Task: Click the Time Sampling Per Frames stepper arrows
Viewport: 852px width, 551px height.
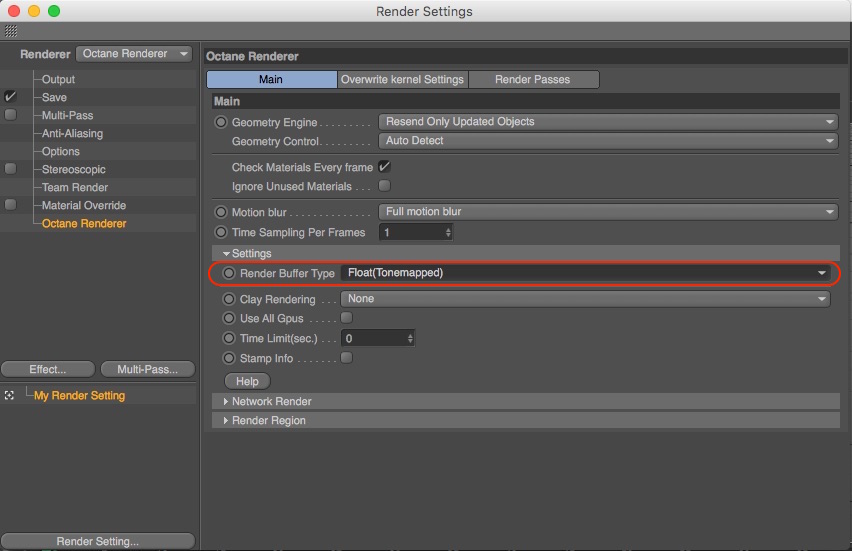Action: (448, 233)
